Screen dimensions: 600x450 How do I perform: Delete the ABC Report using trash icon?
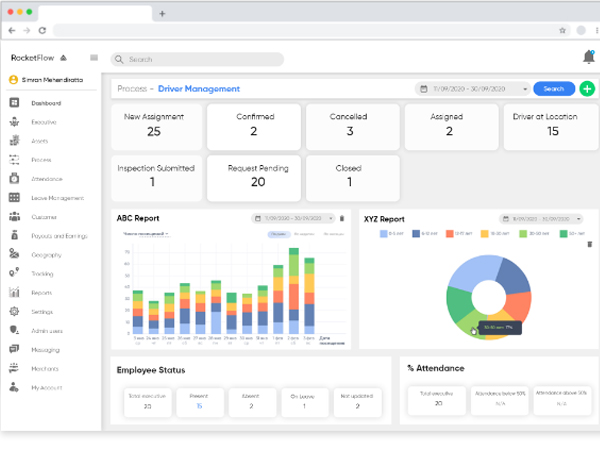(342, 218)
